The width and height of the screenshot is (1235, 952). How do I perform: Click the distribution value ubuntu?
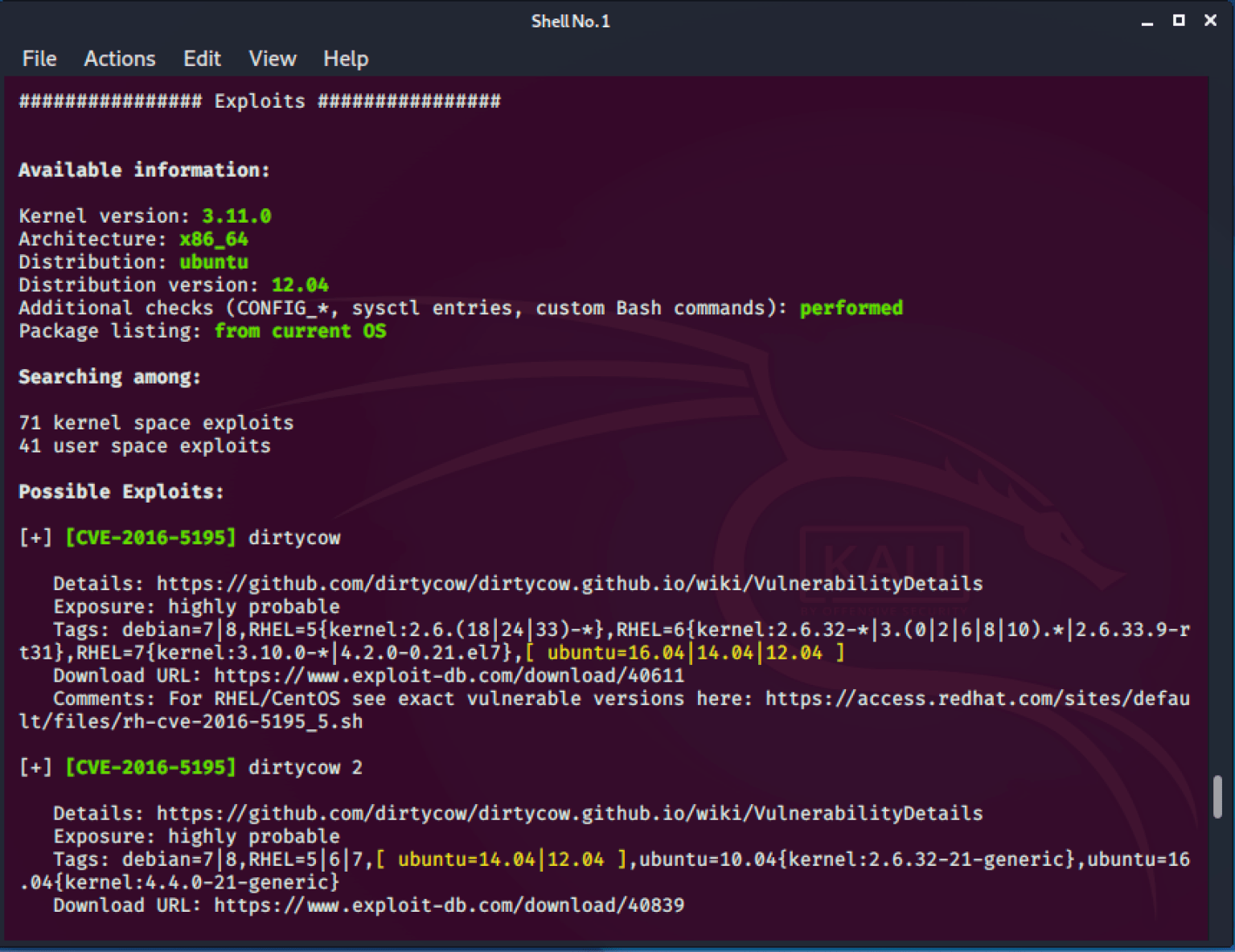coord(214,262)
